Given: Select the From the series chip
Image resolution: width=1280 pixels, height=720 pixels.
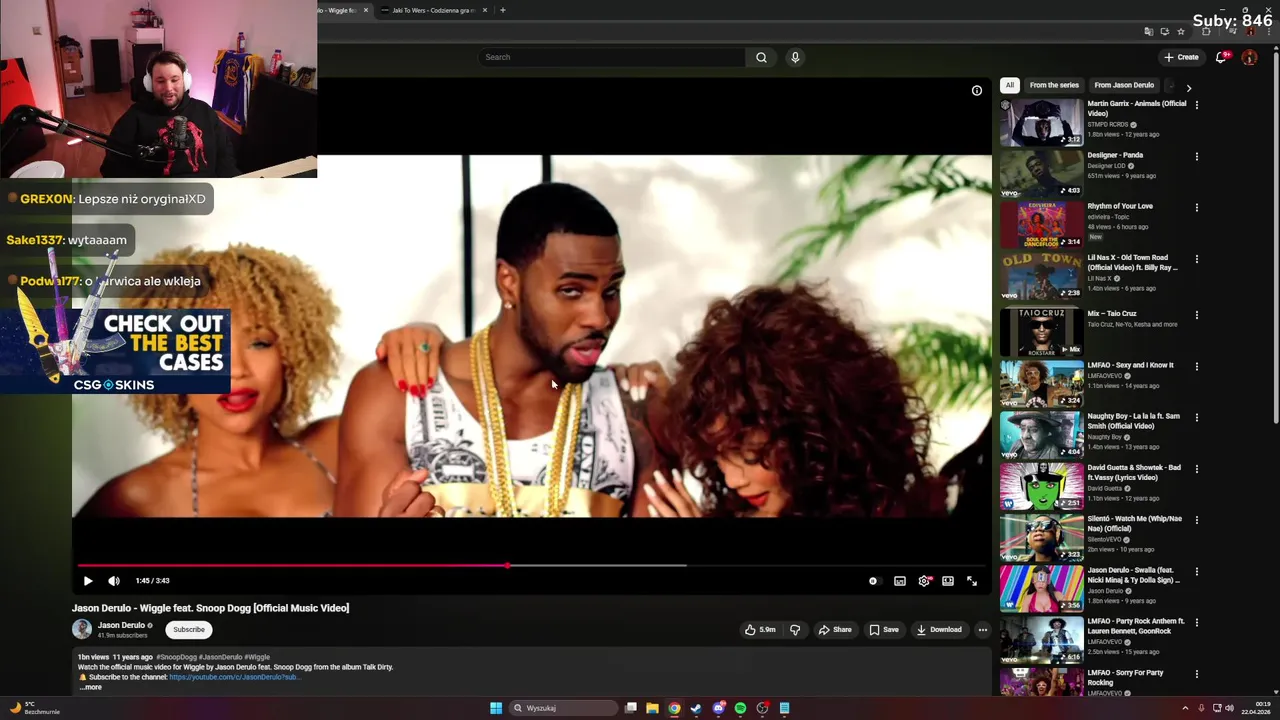Looking at the screenshot, I should click(1054, 85).
